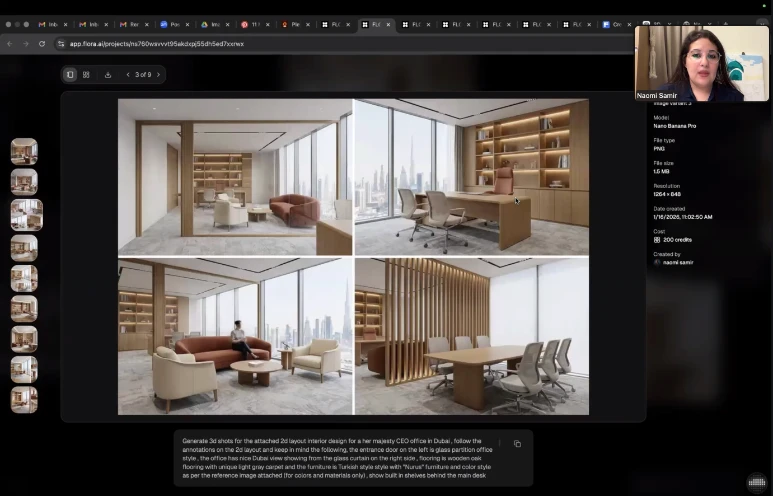Switch to the Pinterest browser tab
Image resolution: width=773 pixels, height=496 pixels.
250,24
